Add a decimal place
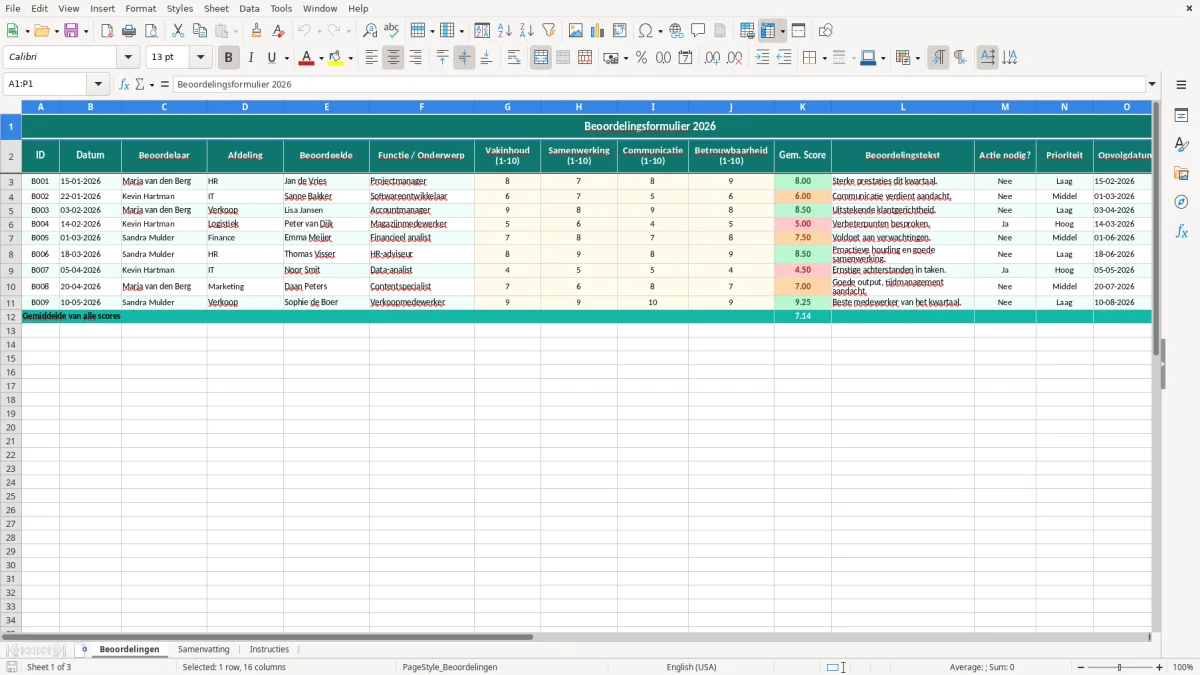The height and width of the screenshot is (675, 1200). (x=712, y=58)
